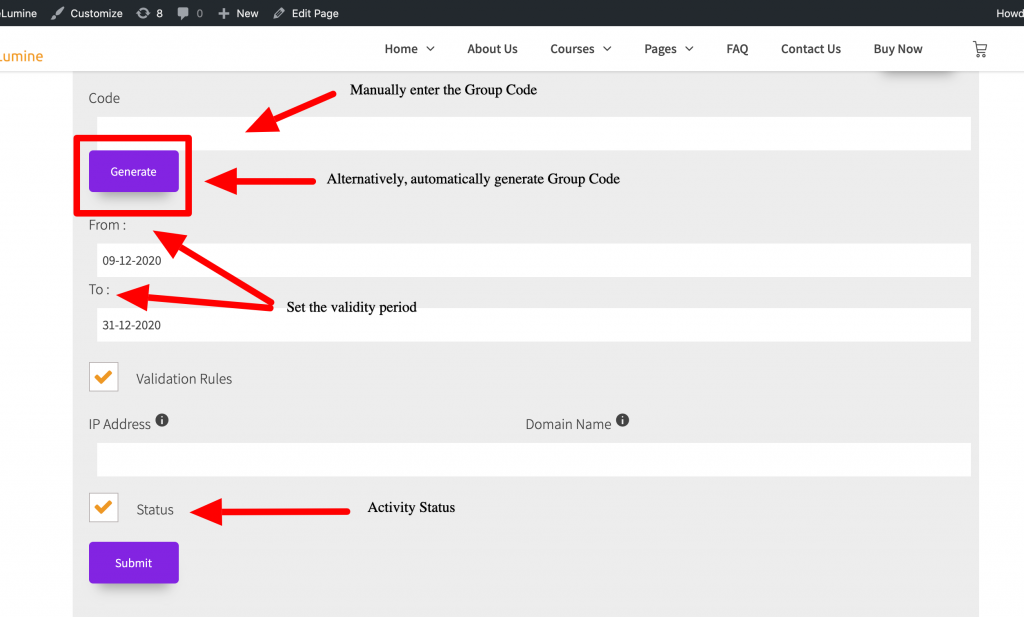Image resolution: width=1024 pixels, height=617 pixels.
Task: Uncheck the Status checkbox
Action: [x=103, y=508]
